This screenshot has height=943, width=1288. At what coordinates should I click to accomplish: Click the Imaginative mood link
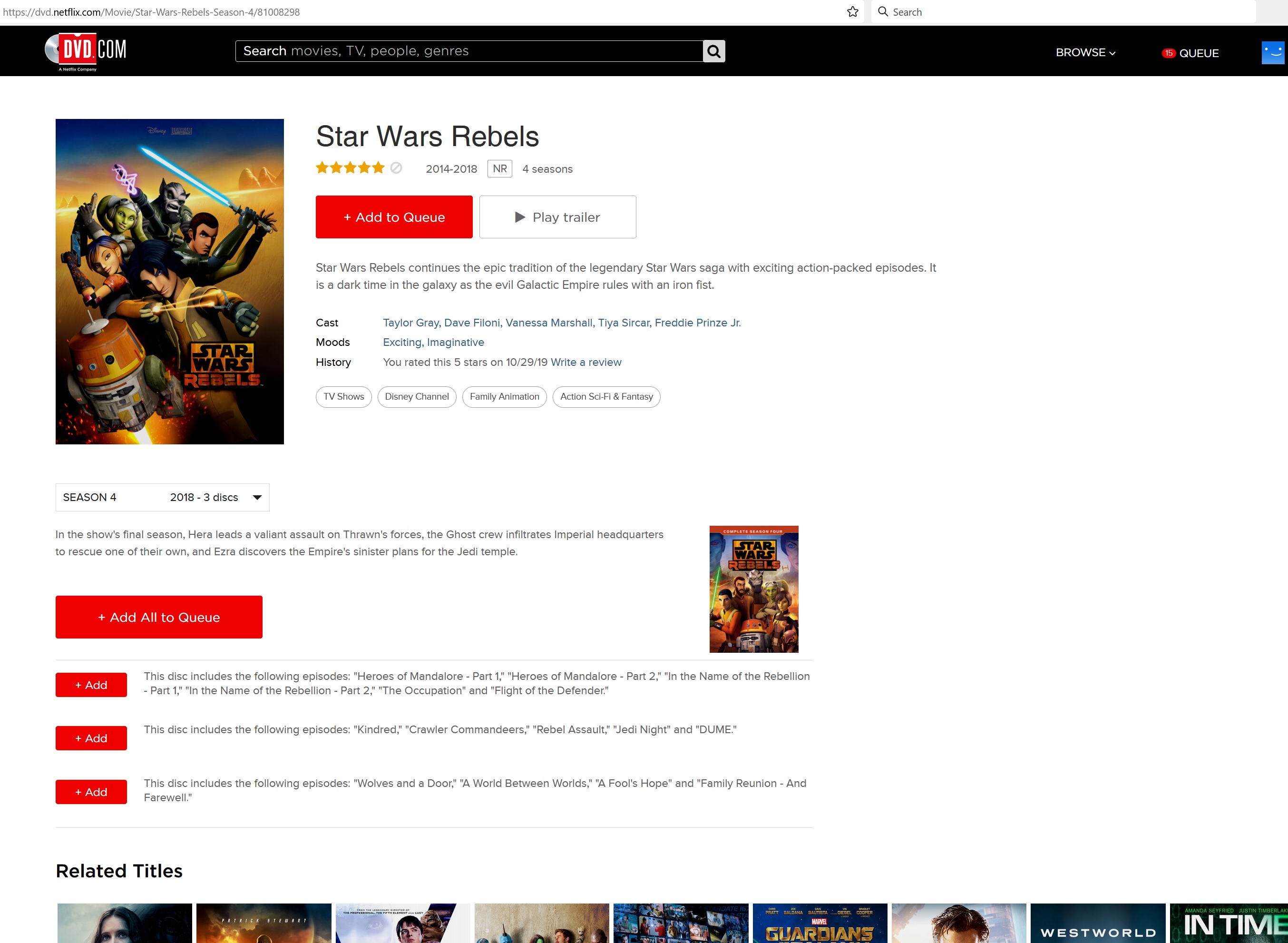455,342
